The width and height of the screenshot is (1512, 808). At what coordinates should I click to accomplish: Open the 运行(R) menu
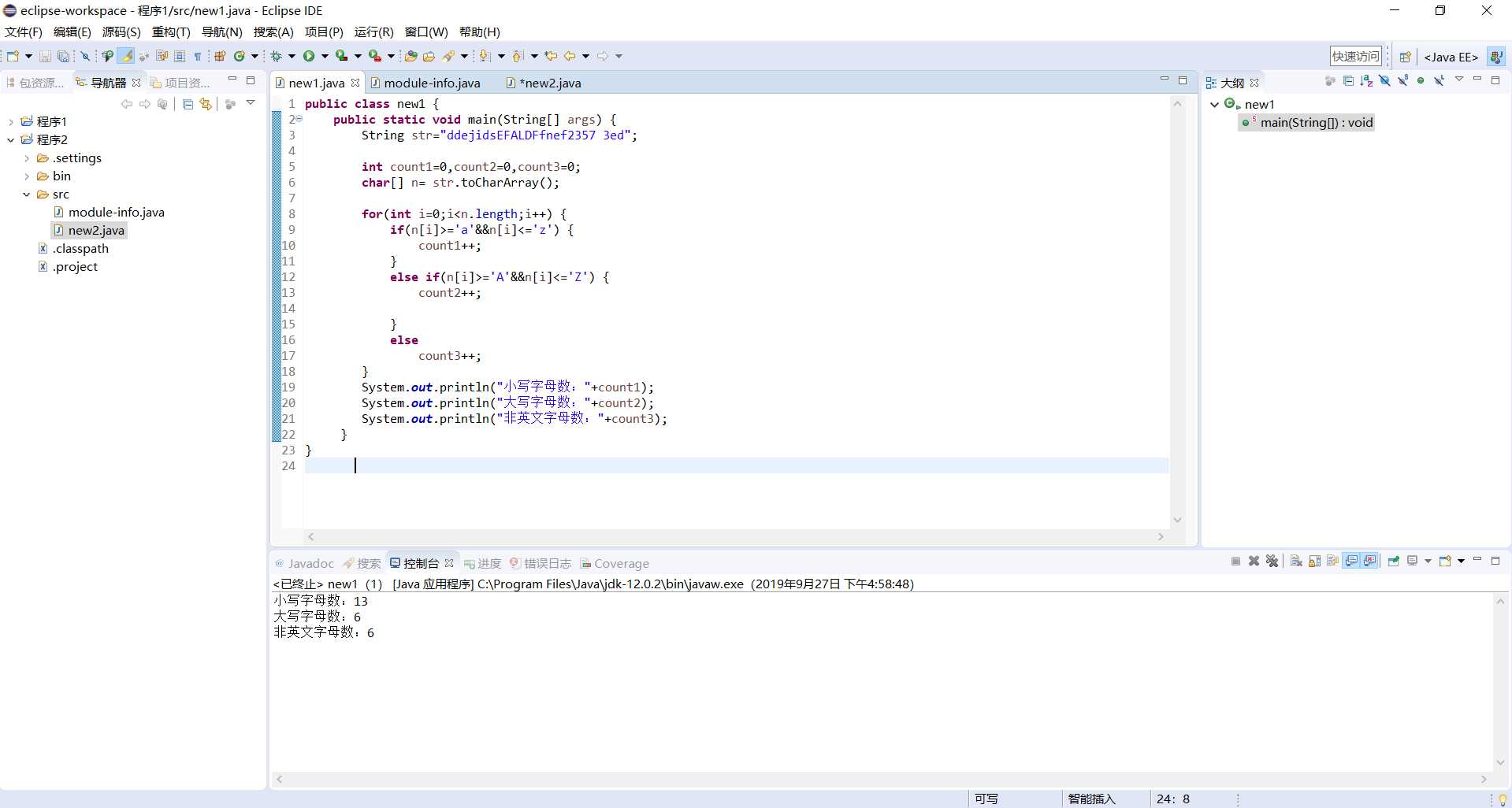373,32
